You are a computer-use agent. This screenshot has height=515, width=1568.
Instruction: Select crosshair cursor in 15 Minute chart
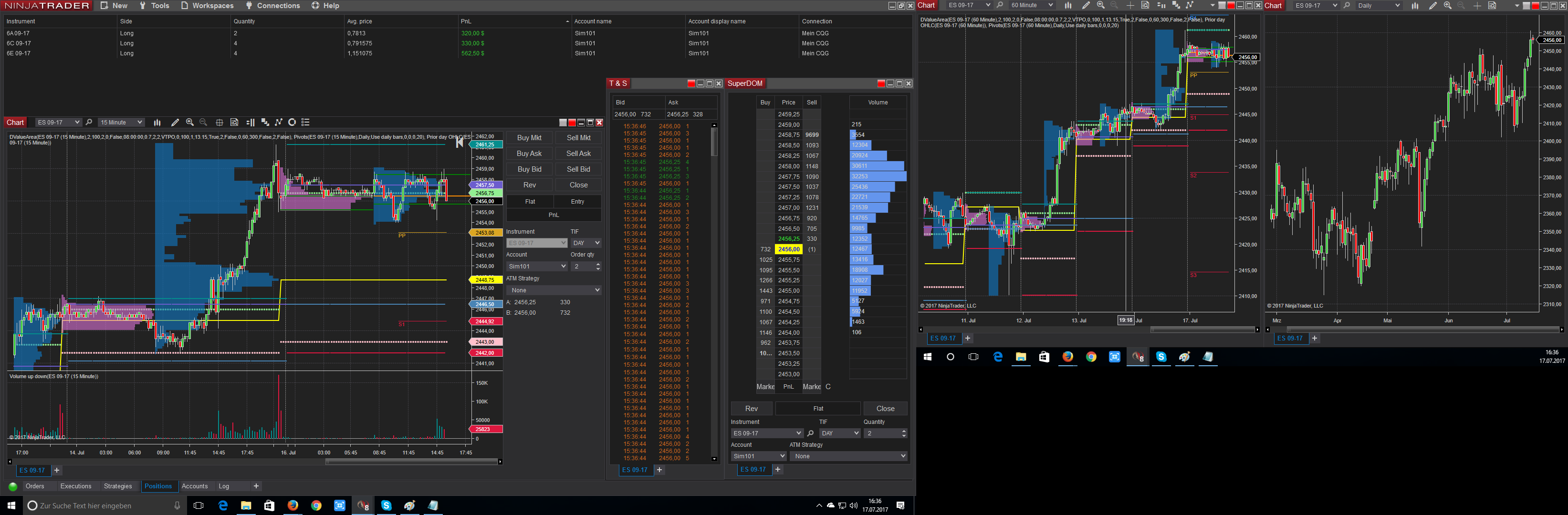click(x=219, y=122)
